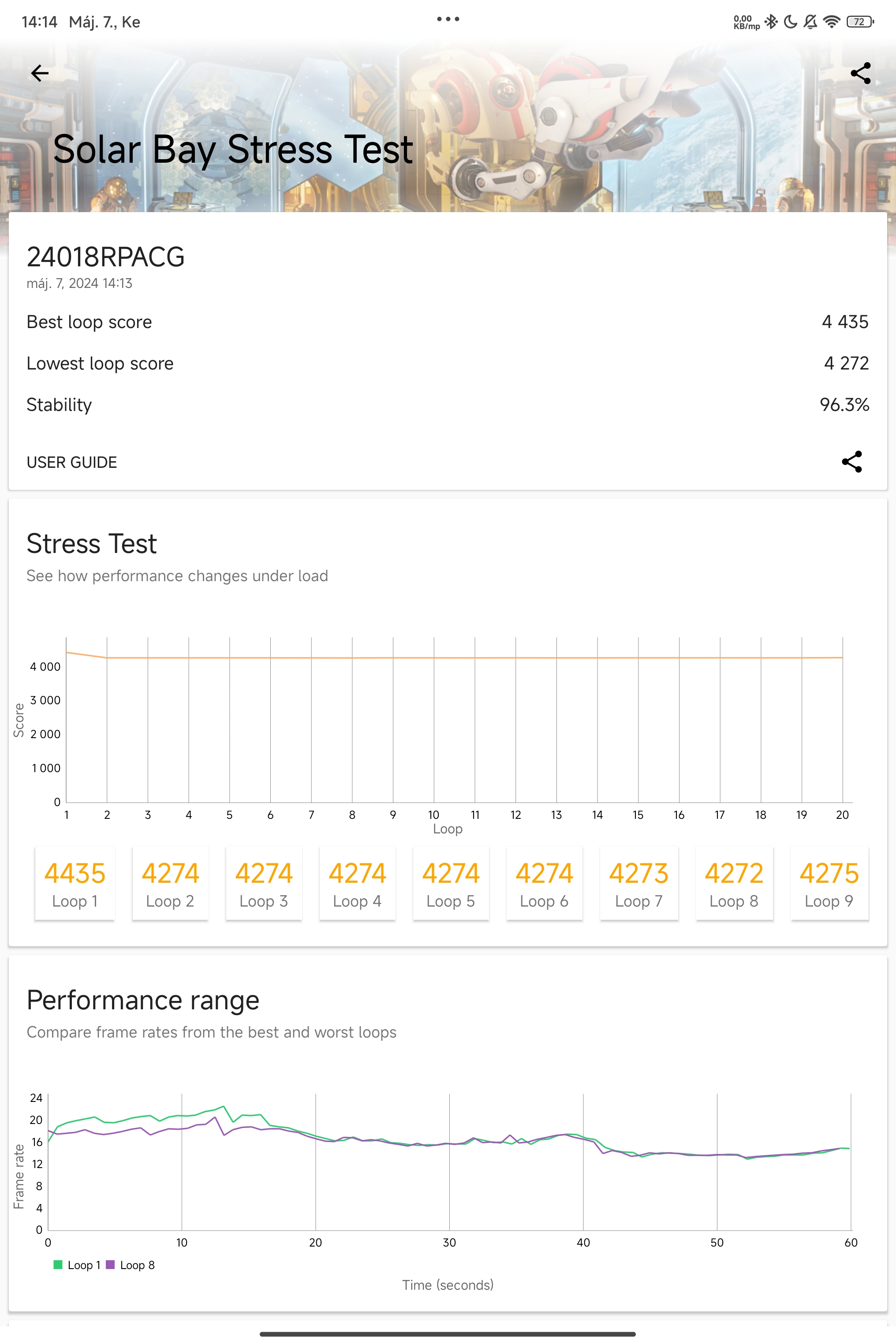Tap the Best loop score row
The image size is (896, 1344).
448,322
